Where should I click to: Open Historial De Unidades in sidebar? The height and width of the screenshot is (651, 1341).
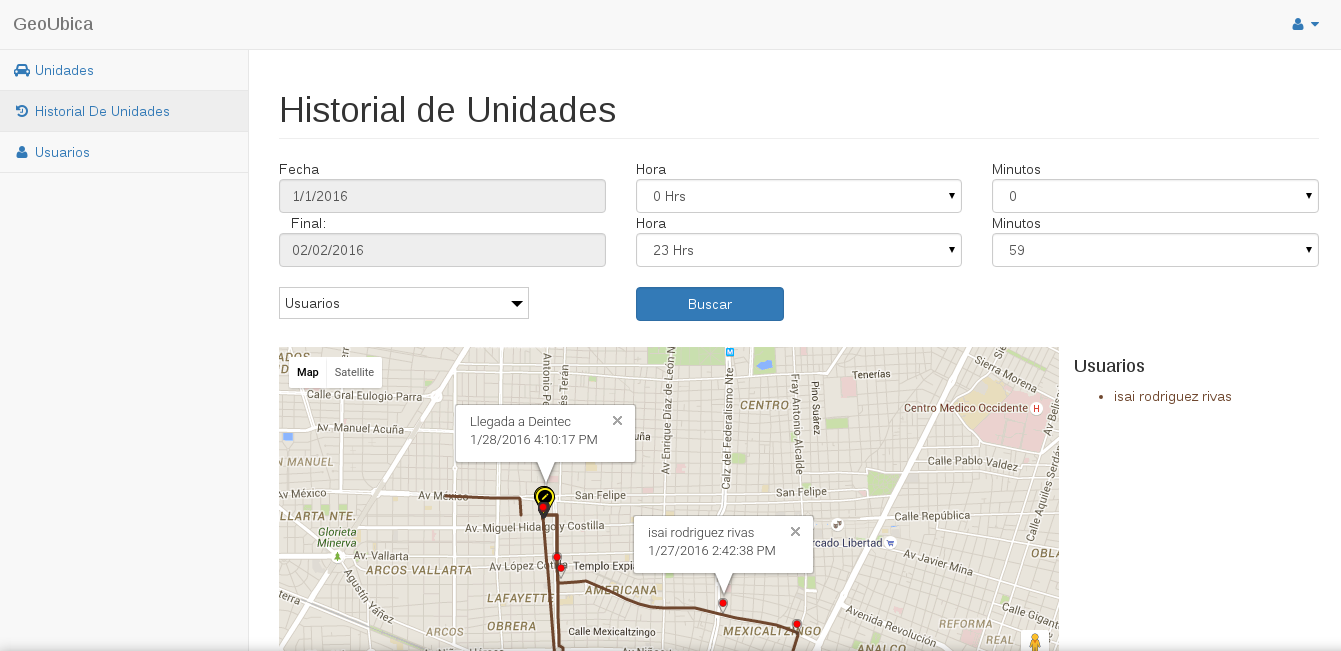(x=124, y=111)
